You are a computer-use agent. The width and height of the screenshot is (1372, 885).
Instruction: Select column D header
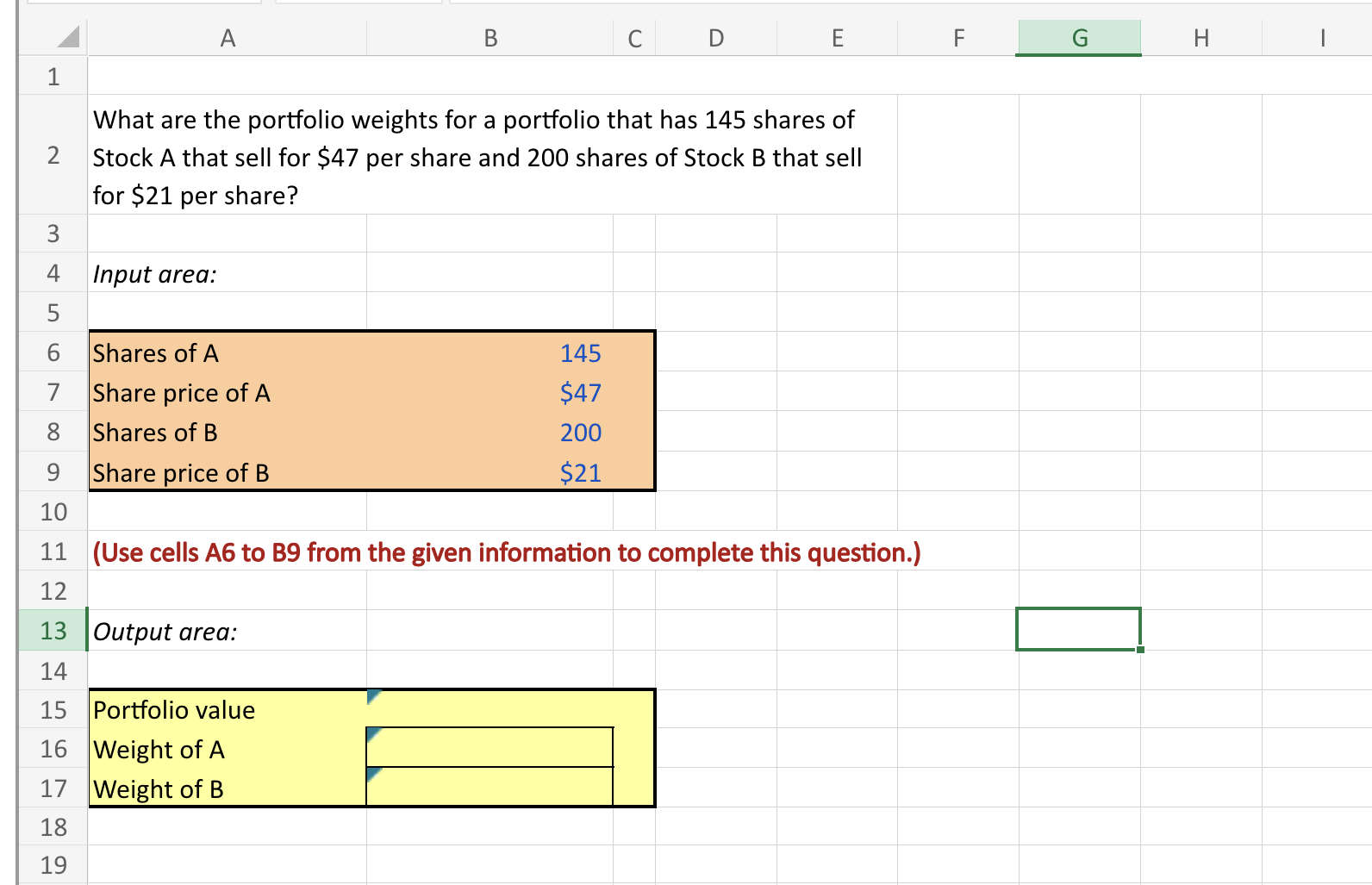716,38
